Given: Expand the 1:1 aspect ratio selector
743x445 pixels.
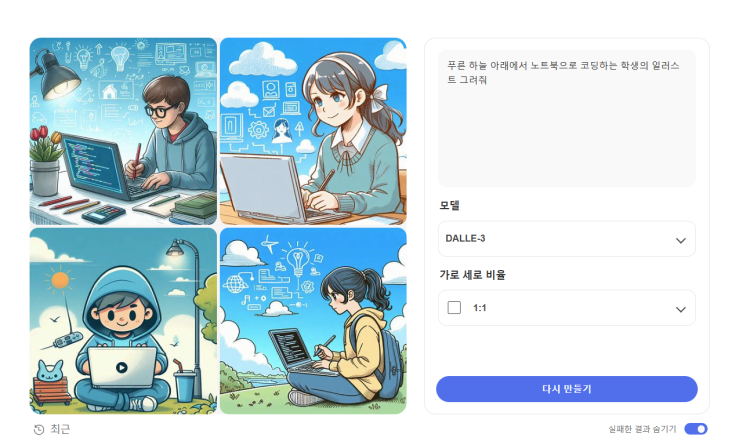Looking at the screenshot, I should 567,308.
